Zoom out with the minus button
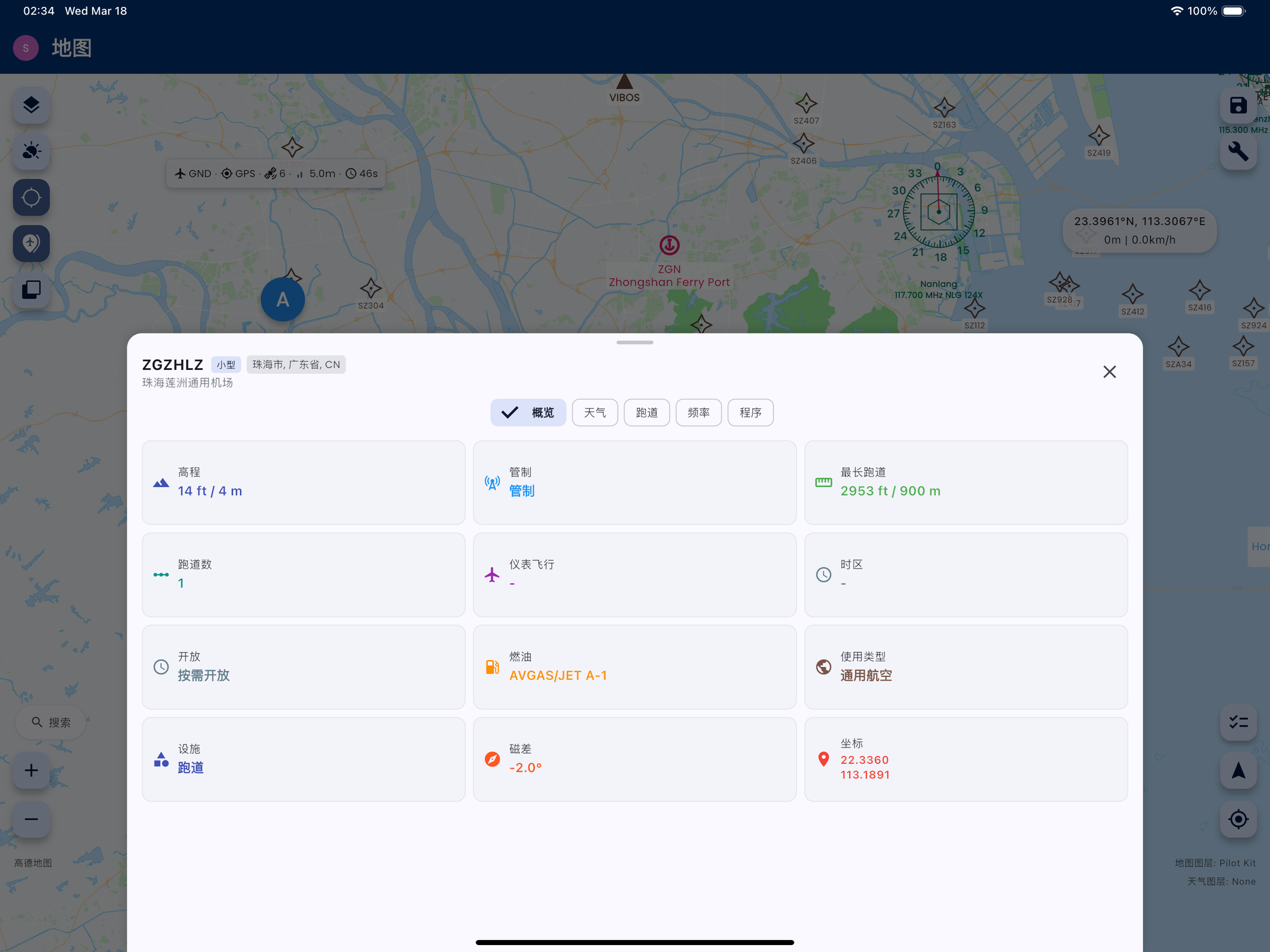 click(31, 819)
